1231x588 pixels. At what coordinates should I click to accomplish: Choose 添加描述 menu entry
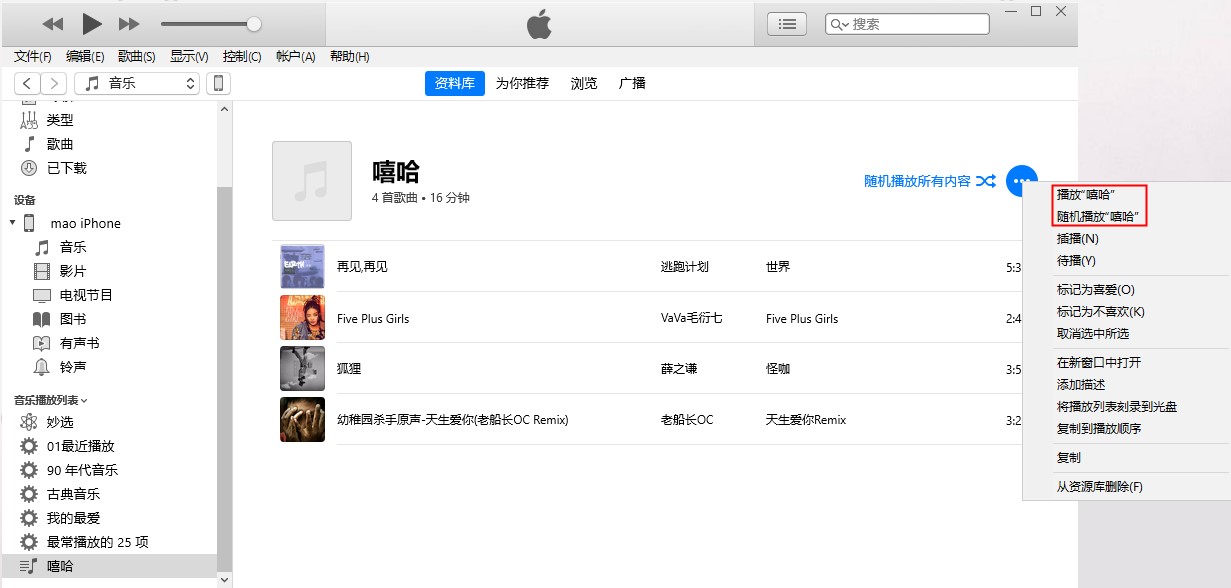coord(1081,385)
